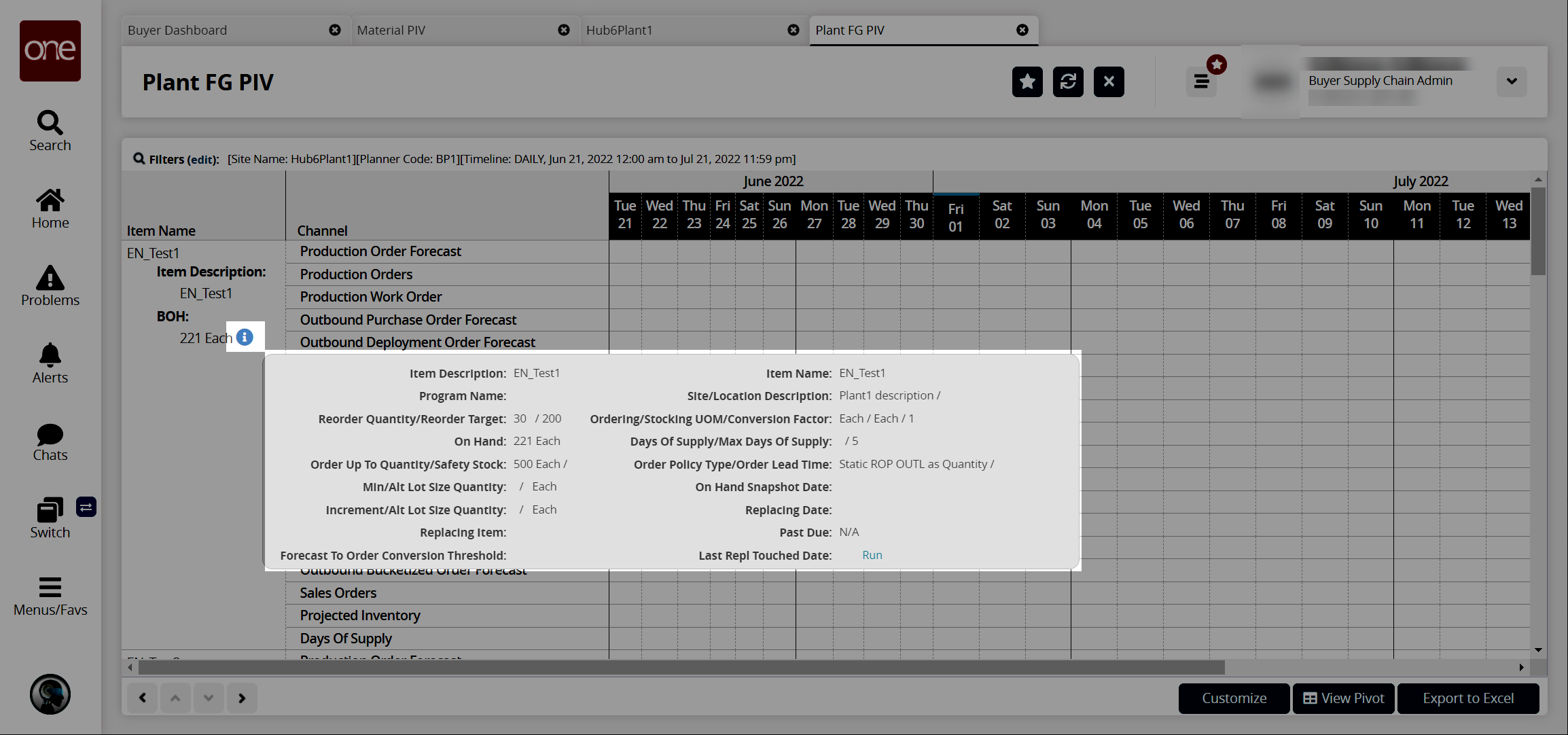Image resolution: width=1568 pixels, height=735 pixels.
Task: Switch to the Material PIV tab
Action: pos(391,31)
